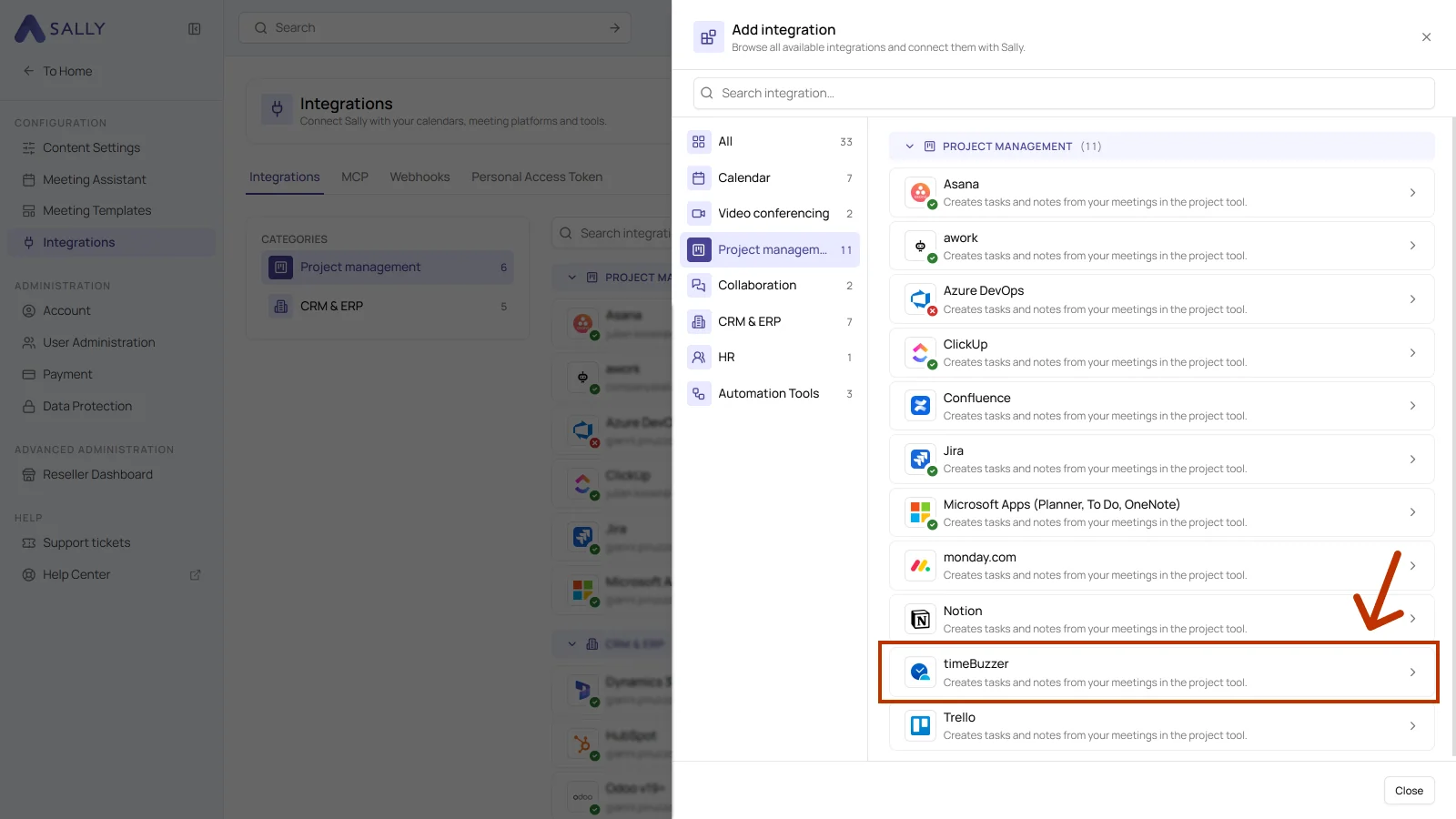1456x819 pixels.
Task: Click the timeBuzzer integration row
Action: pos(1161,672)
